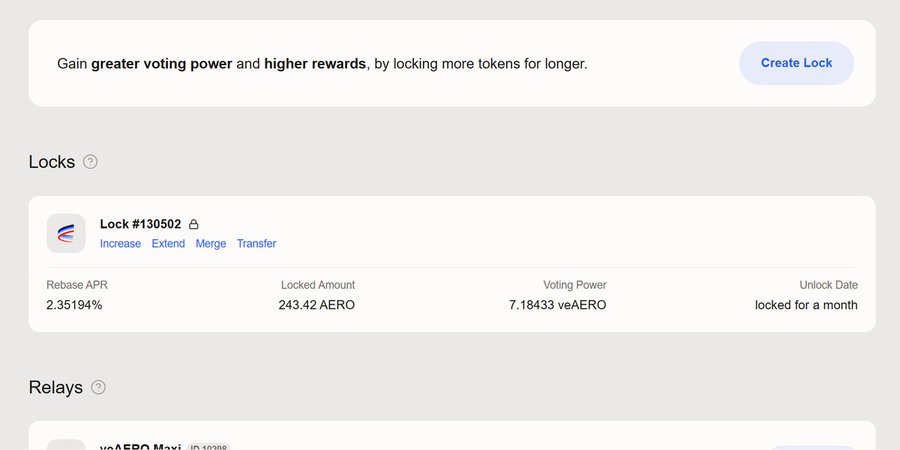Click the Locked Amount column label

318,285
